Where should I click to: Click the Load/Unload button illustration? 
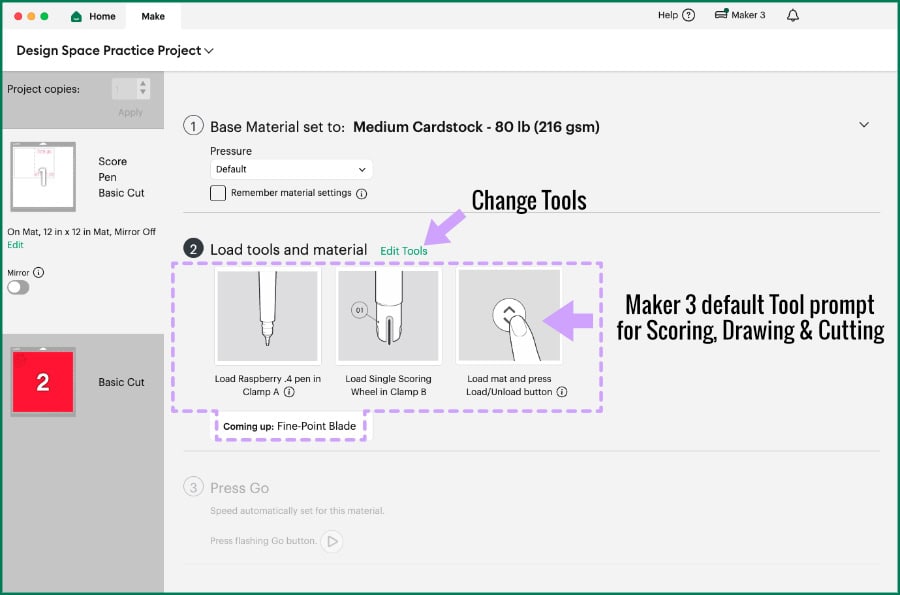[x=509, y=316]
